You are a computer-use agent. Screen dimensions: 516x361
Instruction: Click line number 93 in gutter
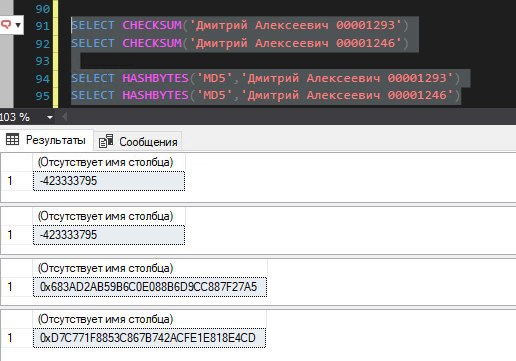[x=42, y=61]
